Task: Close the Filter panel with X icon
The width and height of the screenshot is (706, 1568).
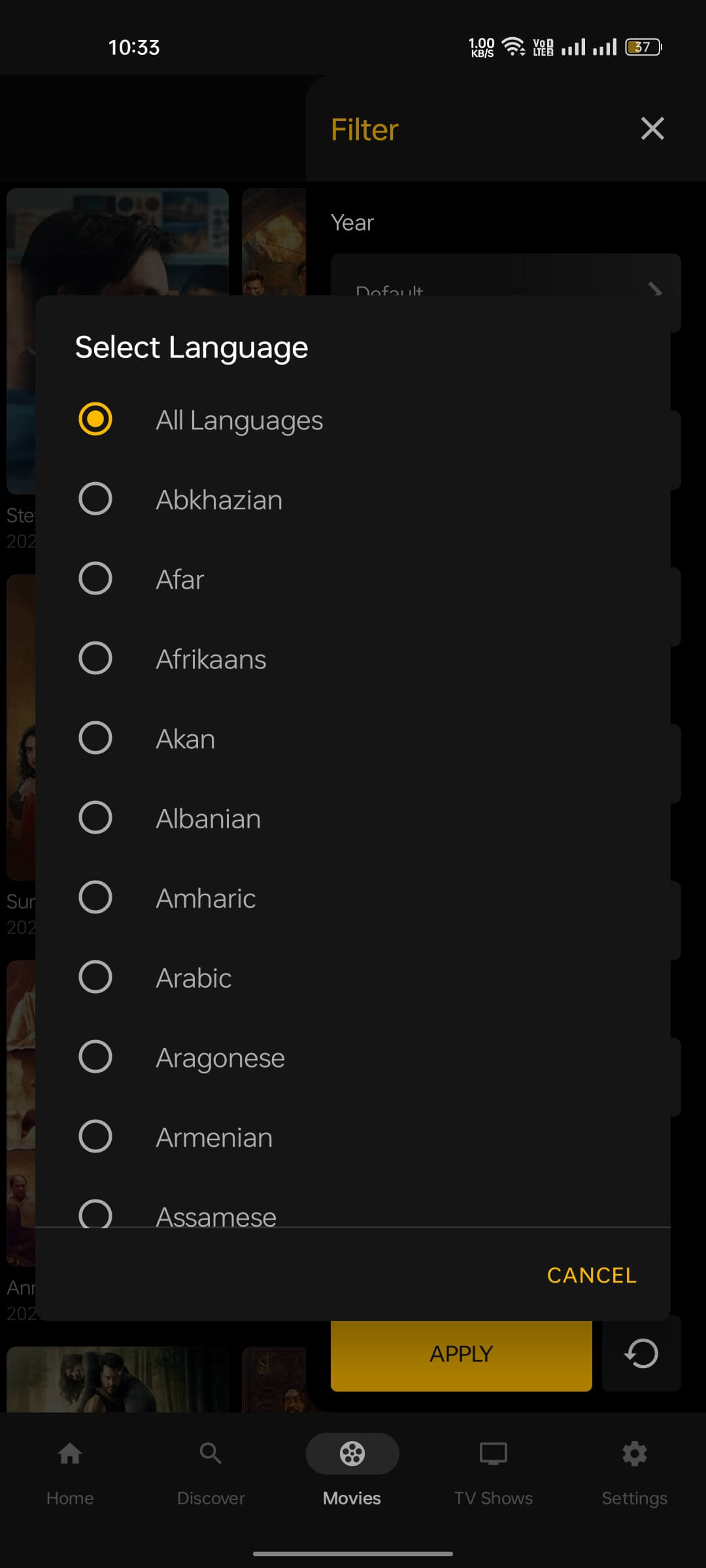Action: click(x=652, y=129)
